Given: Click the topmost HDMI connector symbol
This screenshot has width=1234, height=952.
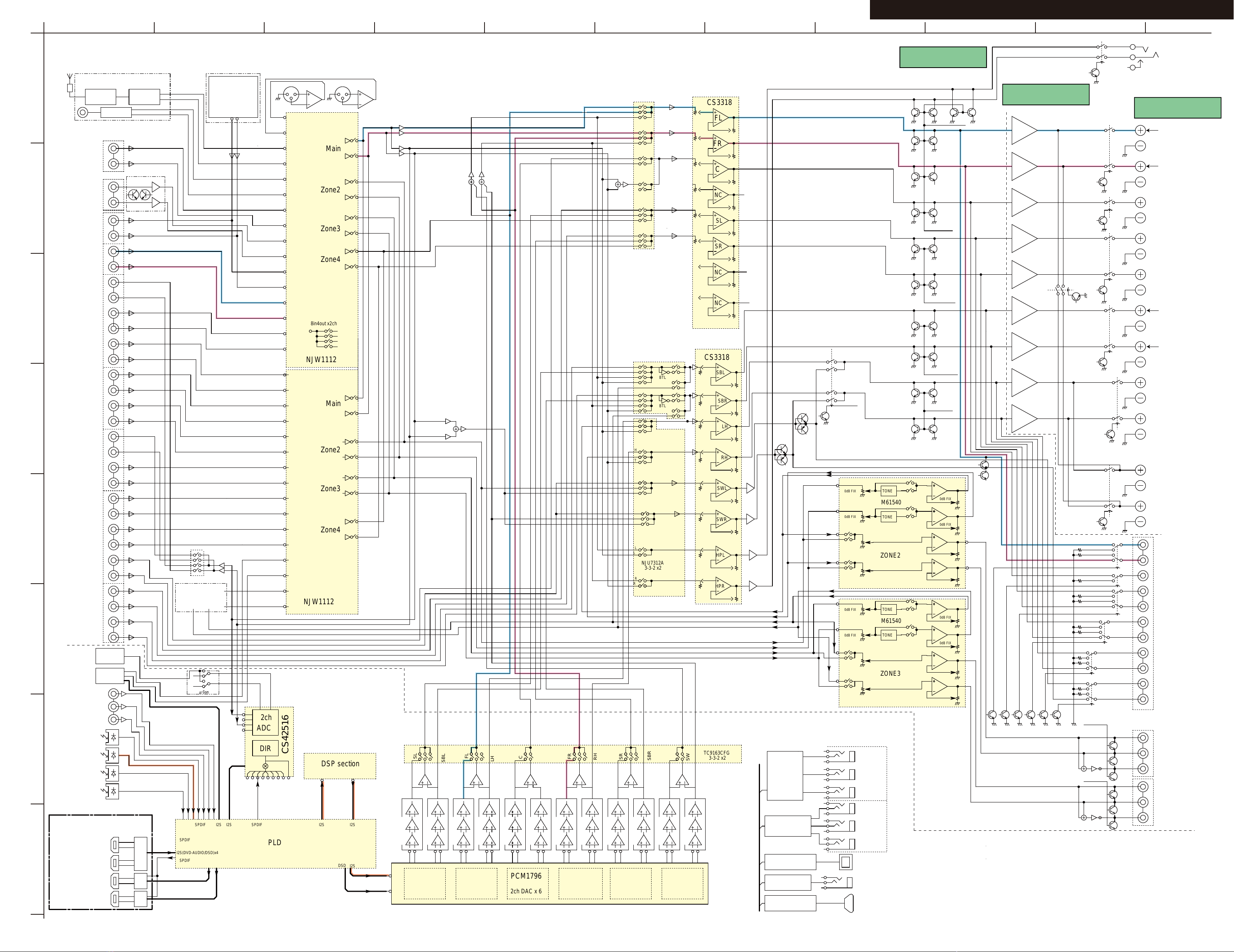Looking at the screenshot, I should click(115, 845).
